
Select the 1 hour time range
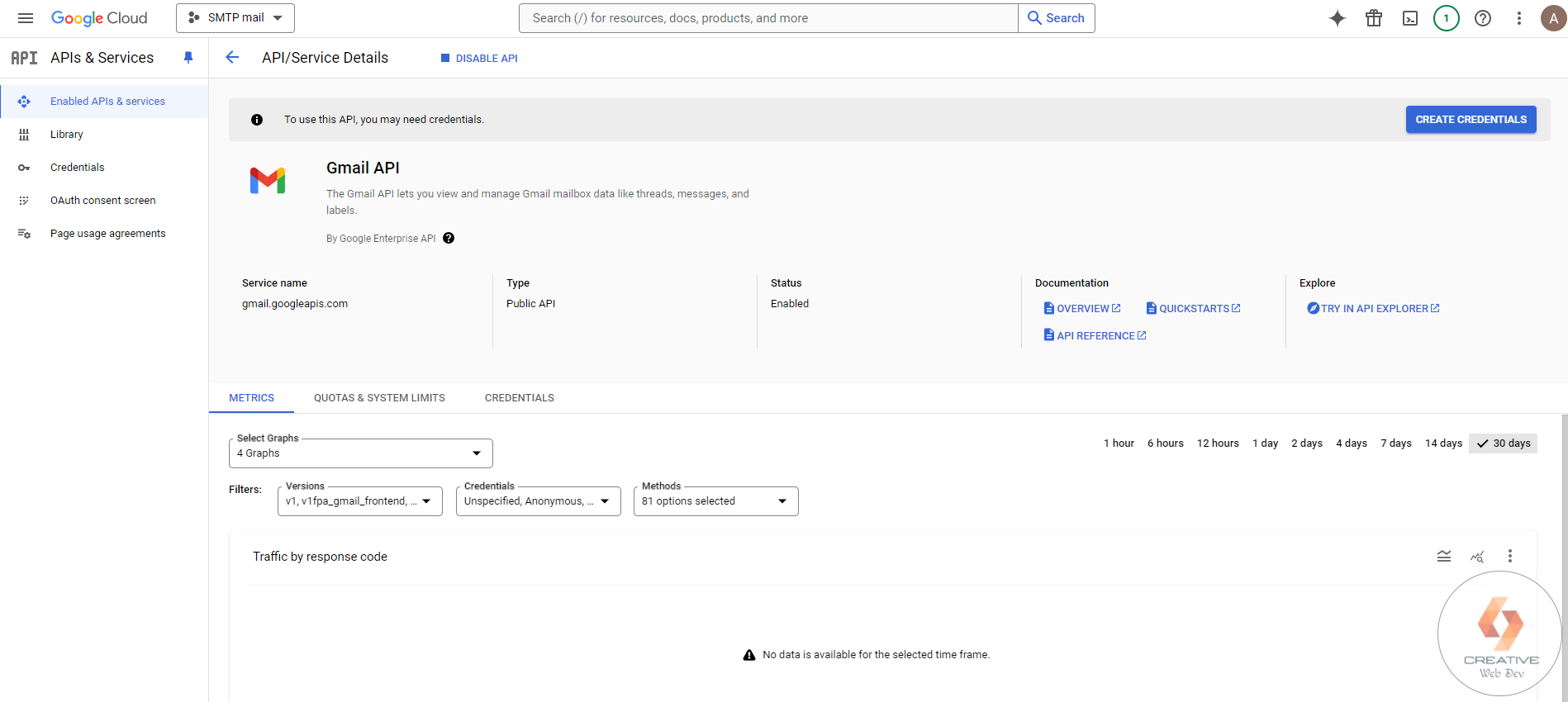tap(1119, 443)
